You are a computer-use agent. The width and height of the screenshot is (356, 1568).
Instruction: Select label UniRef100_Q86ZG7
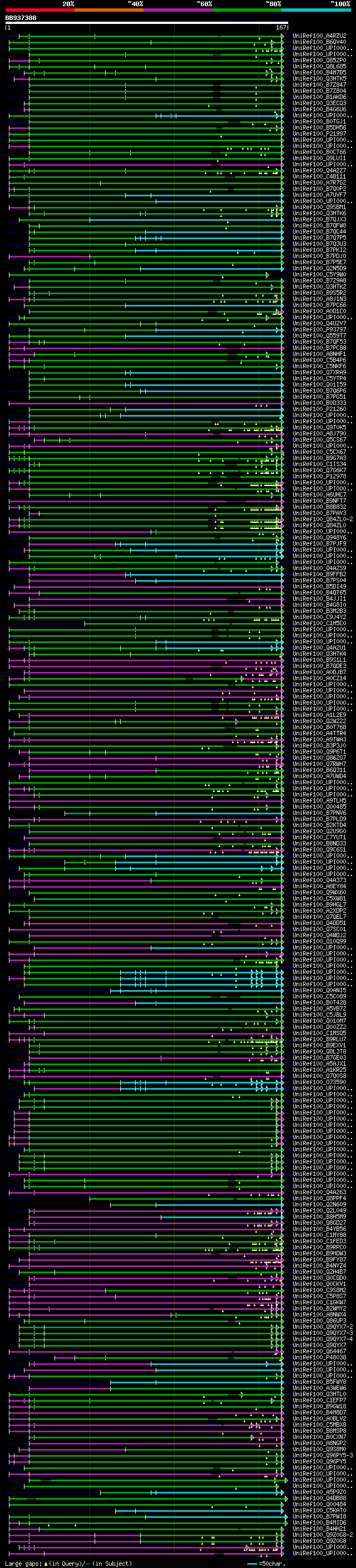coord(319,758)
